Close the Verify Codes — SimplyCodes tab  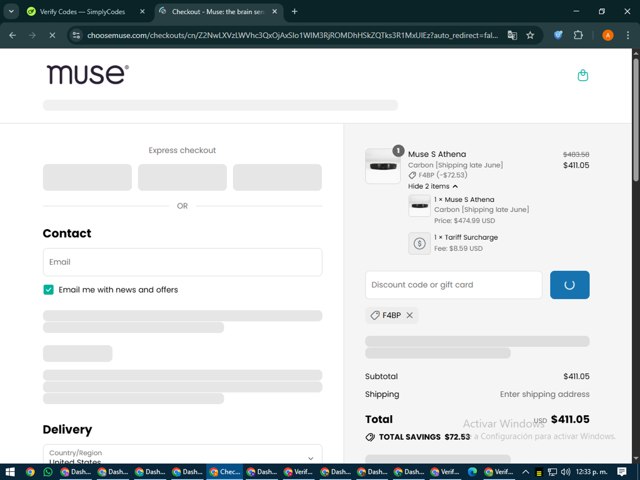pos(142,12)
